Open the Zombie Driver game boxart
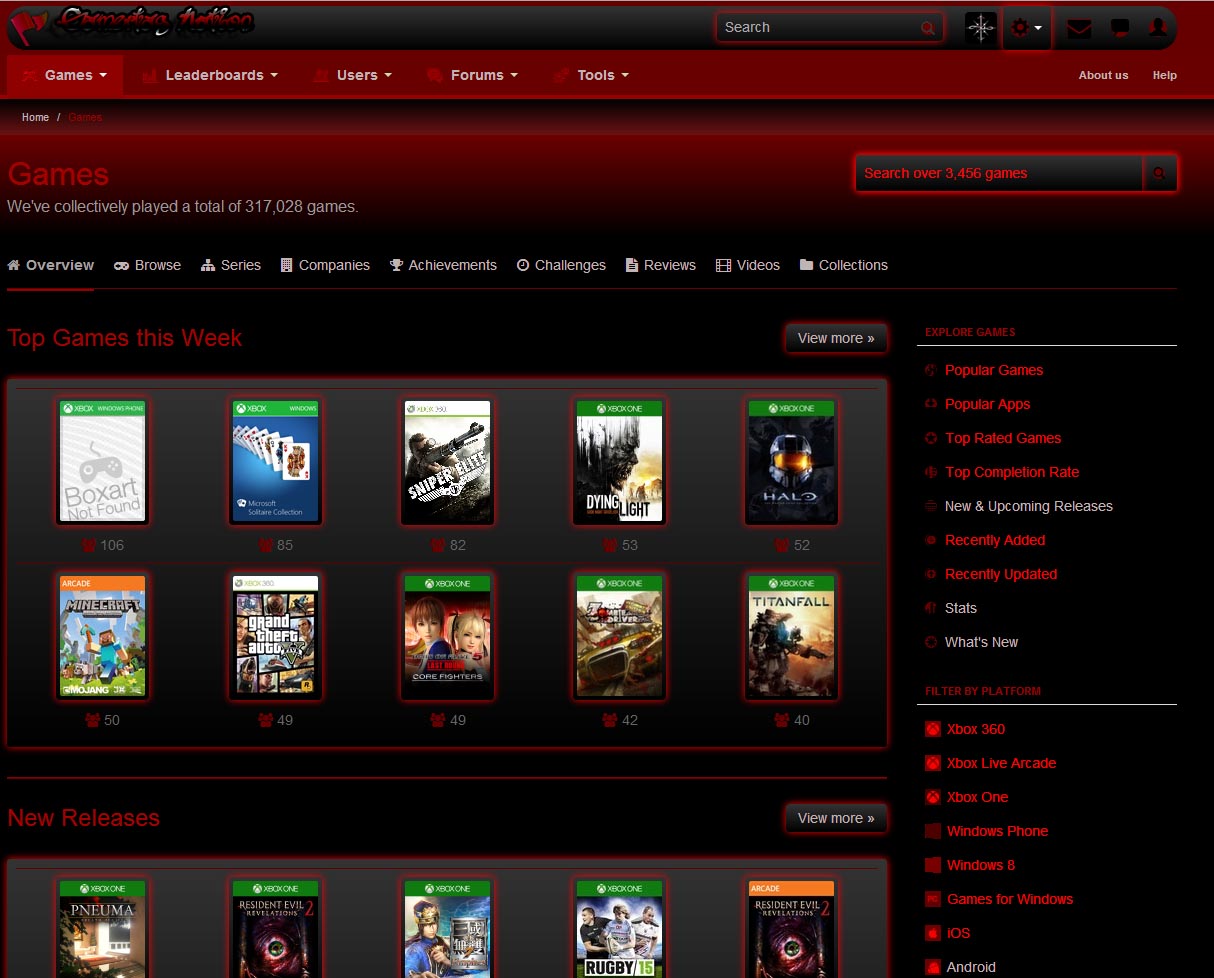1214x978 pixels. click(619, 636)
